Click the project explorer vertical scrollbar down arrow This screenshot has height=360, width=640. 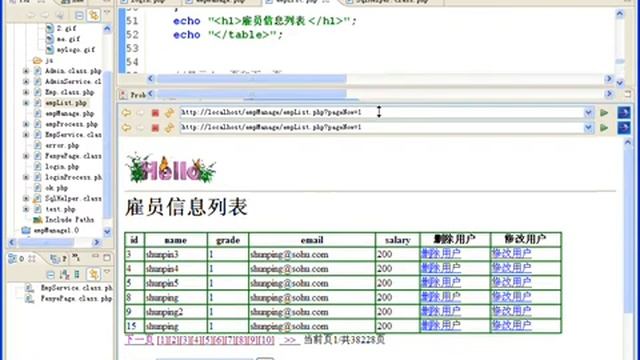pyautogui.click(x=107, y=232)
